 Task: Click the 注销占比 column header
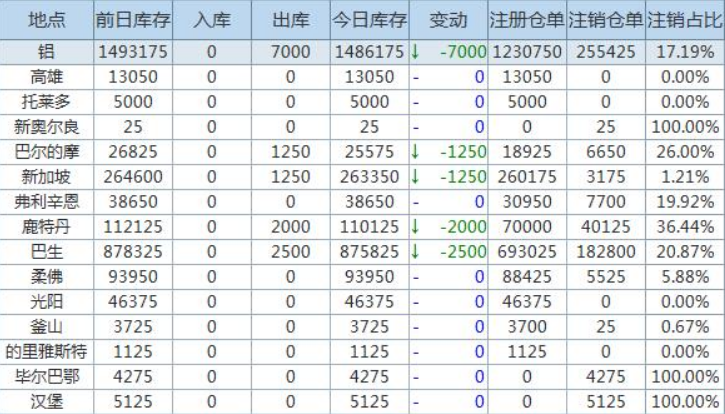pyautogui.click(x=685, y=20)
